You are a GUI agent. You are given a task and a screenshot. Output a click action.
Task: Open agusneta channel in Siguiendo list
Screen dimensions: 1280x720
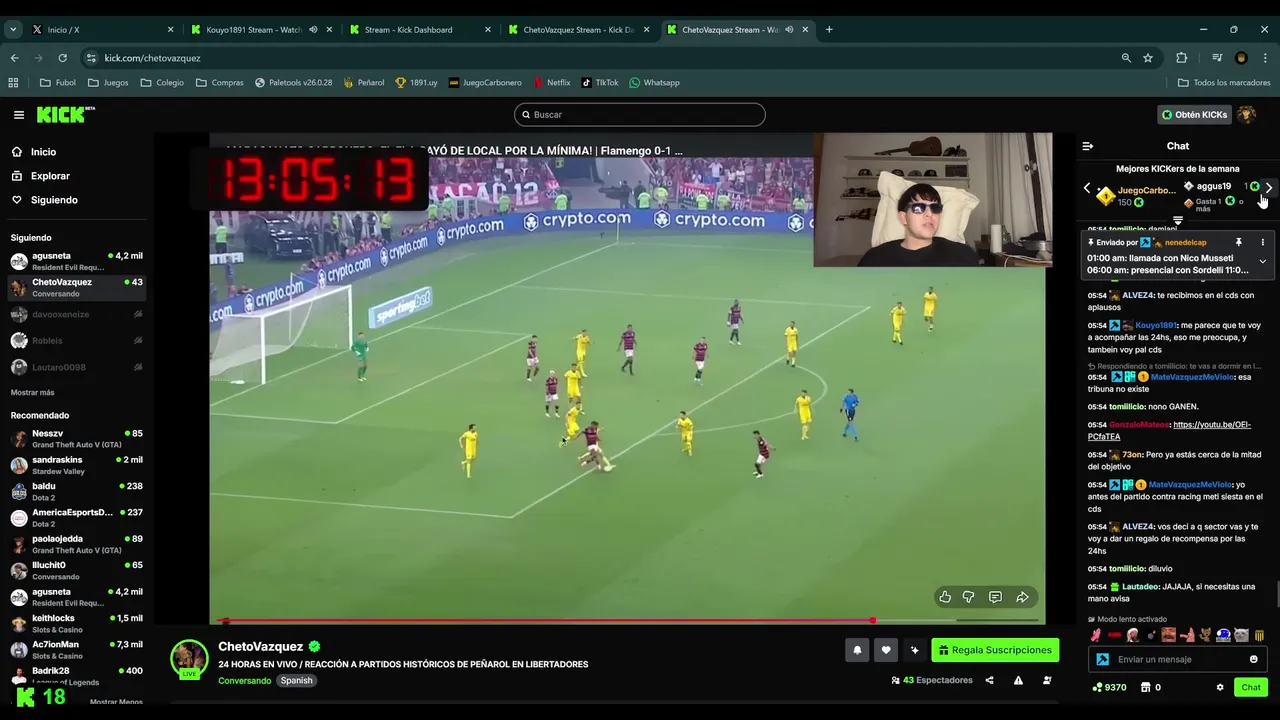(x=76, y=261)
